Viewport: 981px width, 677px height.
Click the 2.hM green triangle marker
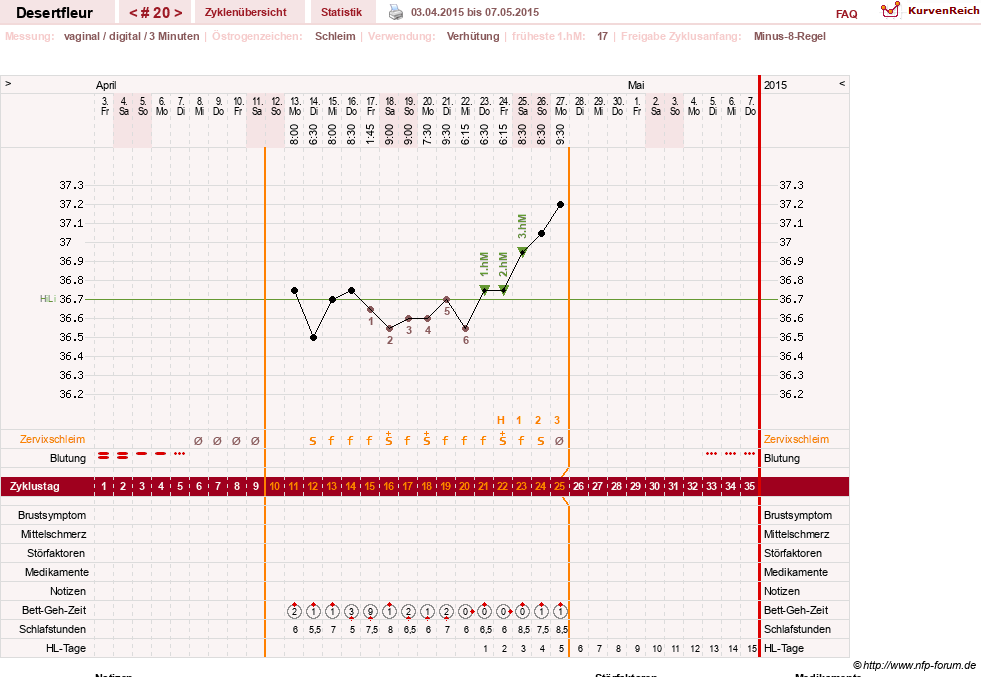coord(503,289)
